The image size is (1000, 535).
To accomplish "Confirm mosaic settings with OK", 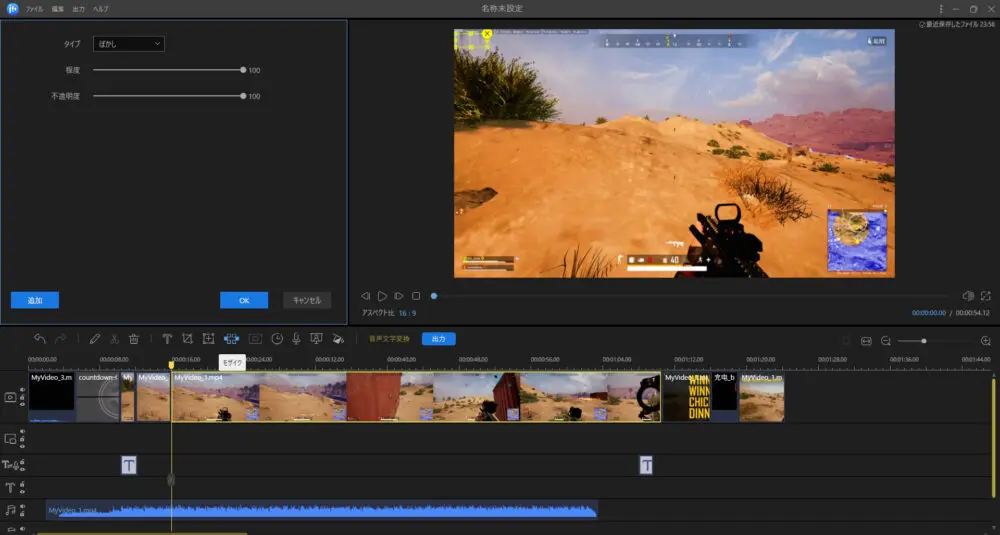I will pos(244,300).
